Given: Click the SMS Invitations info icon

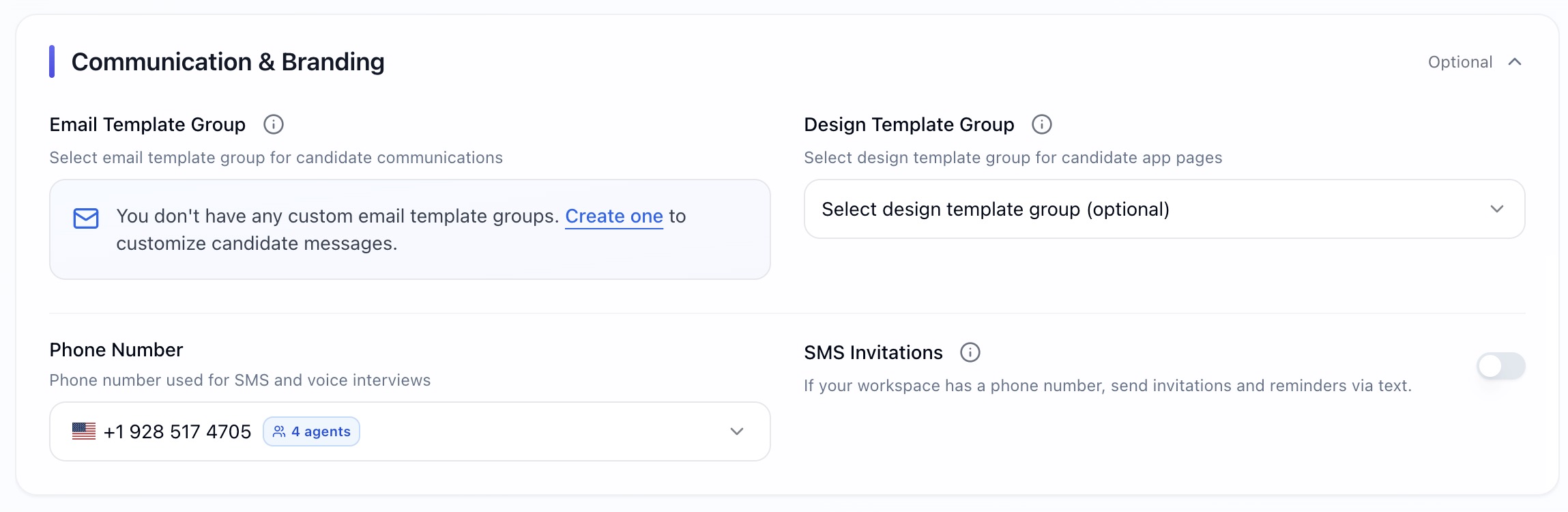Looking at the screenshot, I should pos(970,352).
